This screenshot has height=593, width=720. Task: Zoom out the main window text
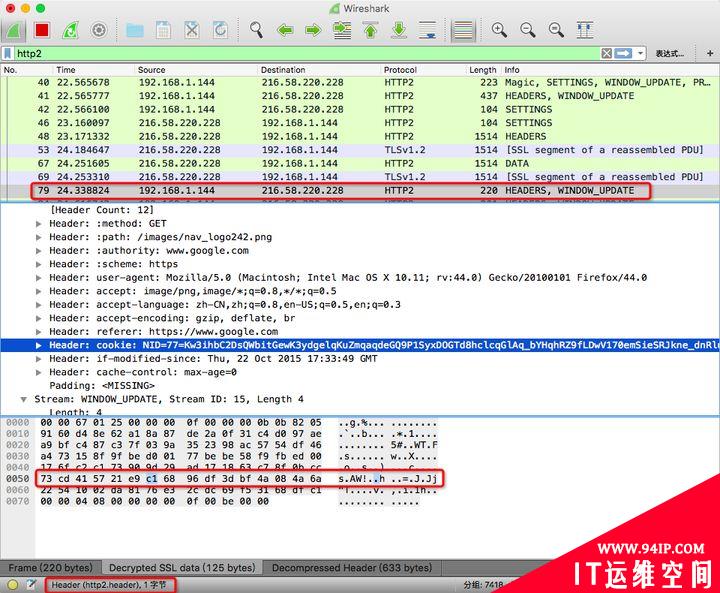528,30
